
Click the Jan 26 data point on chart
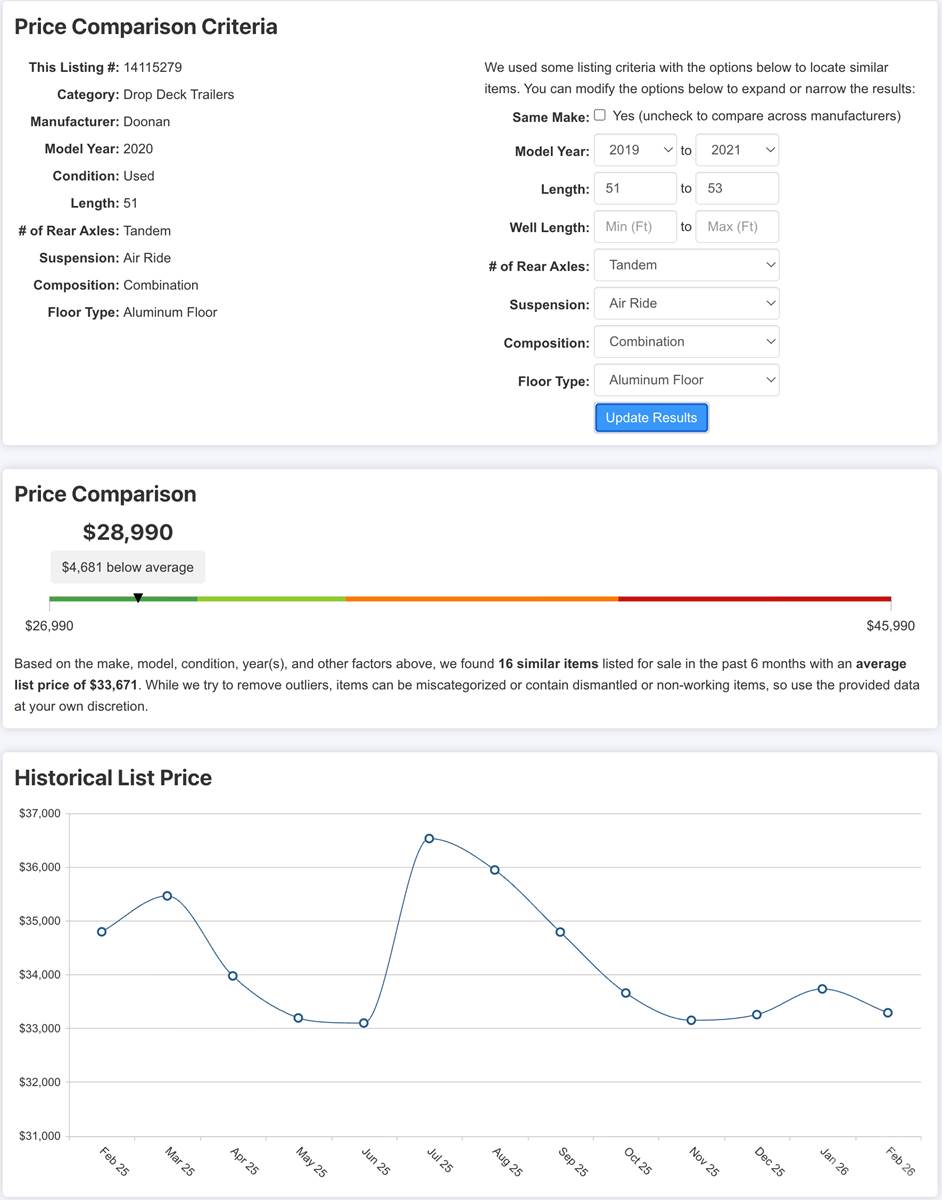click(822, 989)
